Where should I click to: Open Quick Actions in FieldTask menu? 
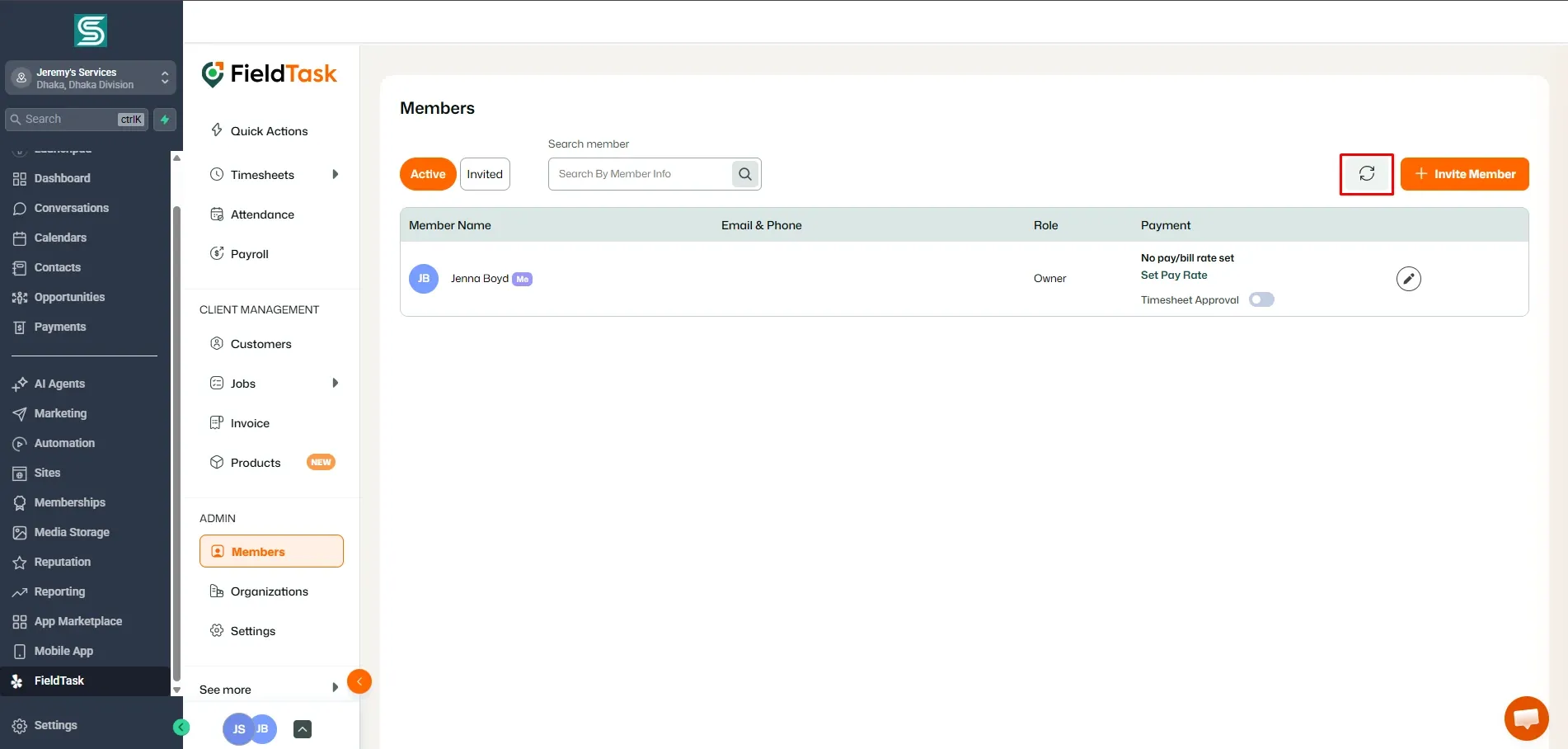tap(269, 131)
